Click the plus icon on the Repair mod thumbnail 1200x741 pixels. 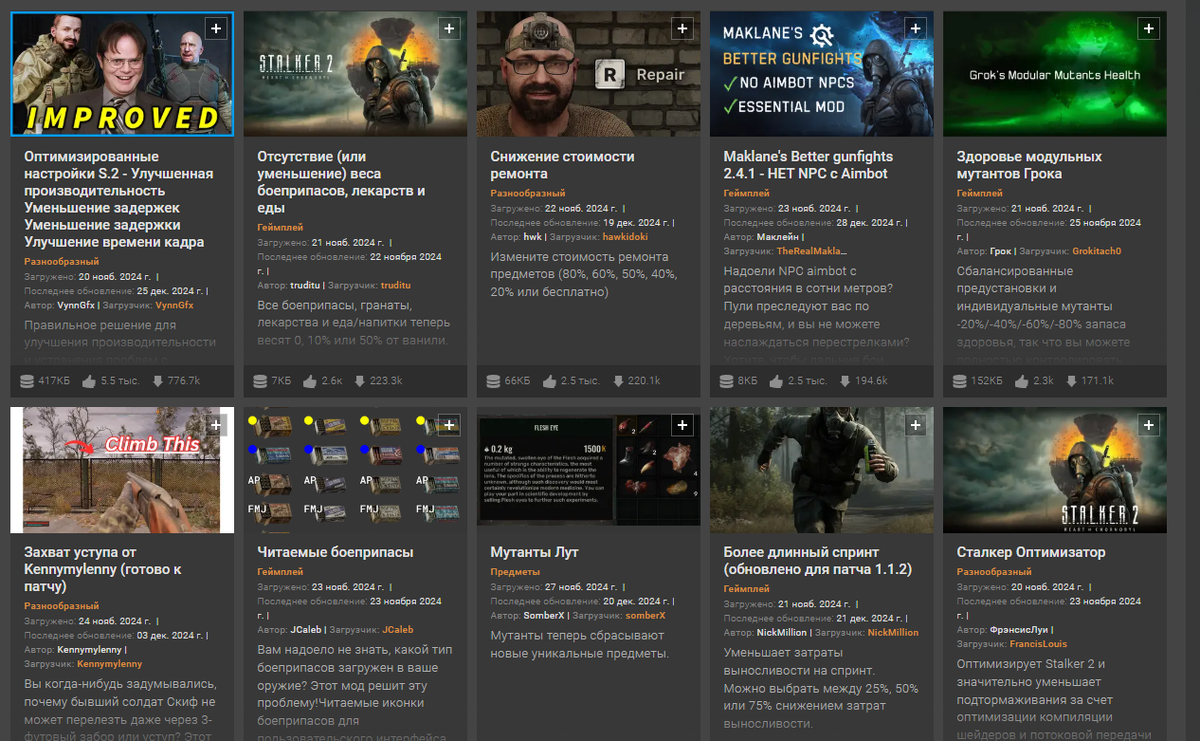(682, 29)
